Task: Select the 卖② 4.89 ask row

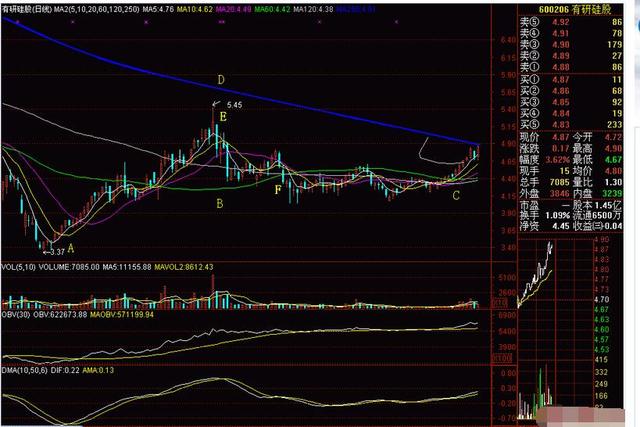Action: point(571,56)
